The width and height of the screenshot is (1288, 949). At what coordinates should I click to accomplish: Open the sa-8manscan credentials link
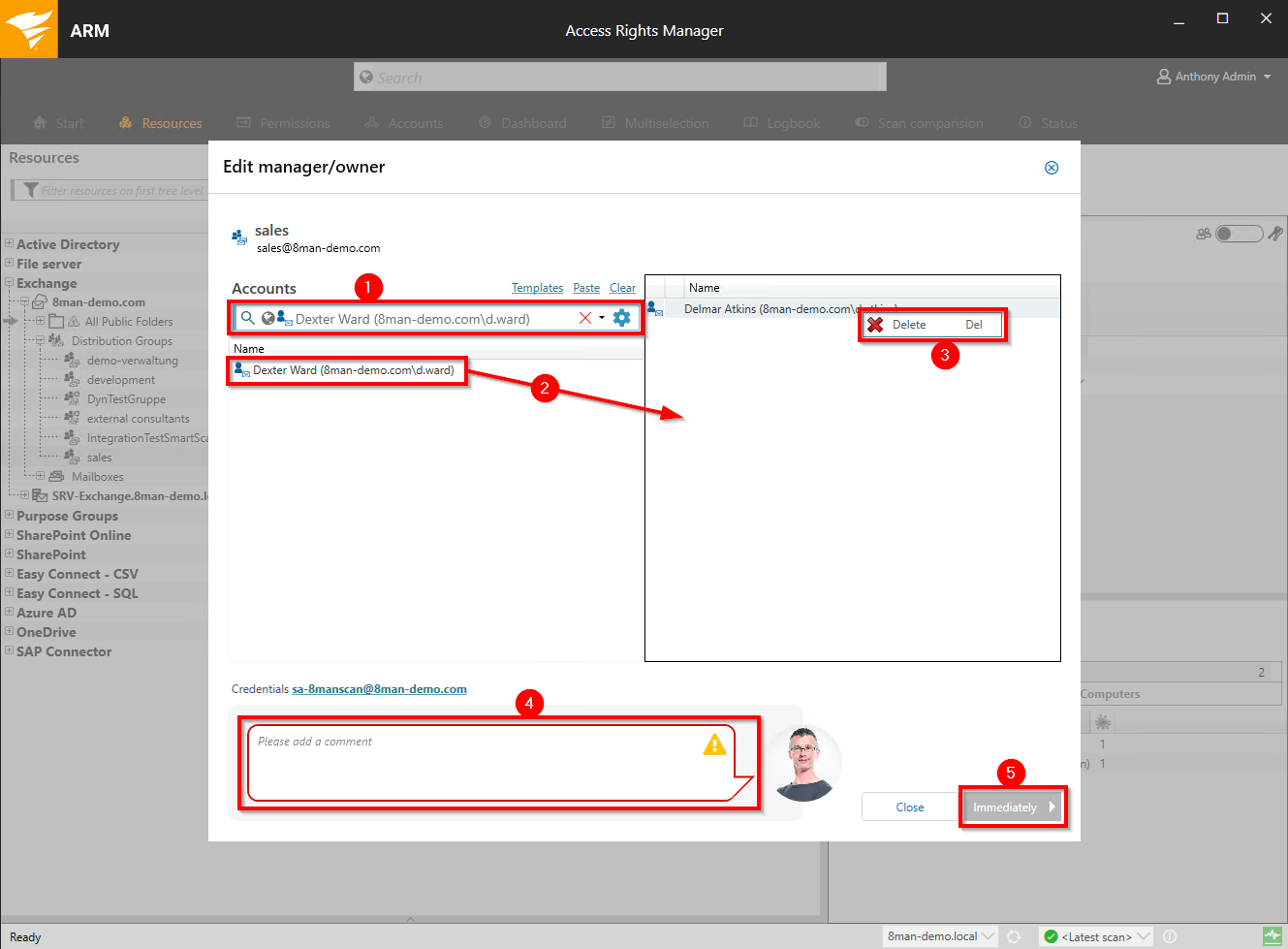pyautogui.click(x=379, y=689)
